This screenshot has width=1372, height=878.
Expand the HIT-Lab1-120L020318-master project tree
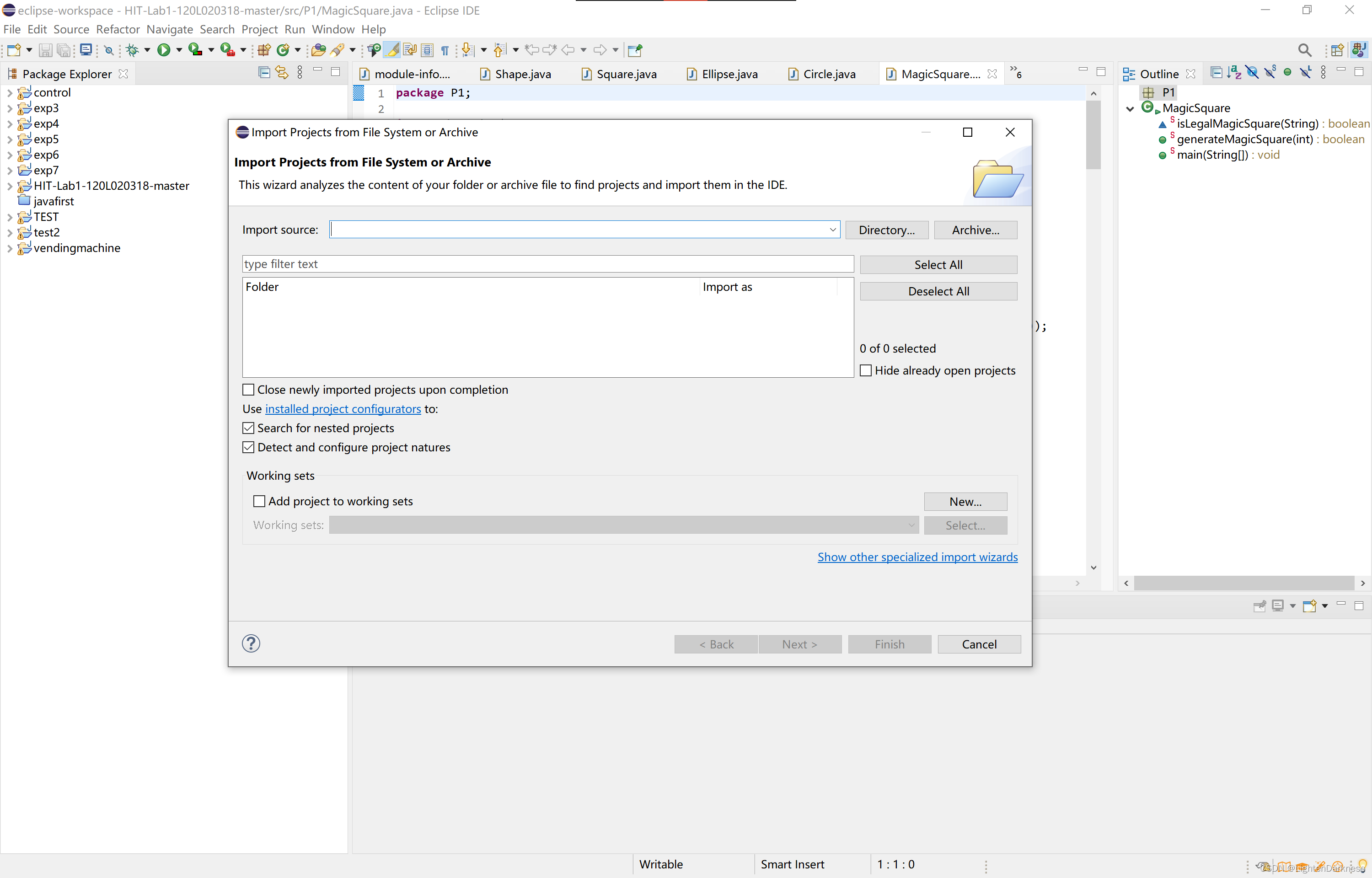point(9,186)
